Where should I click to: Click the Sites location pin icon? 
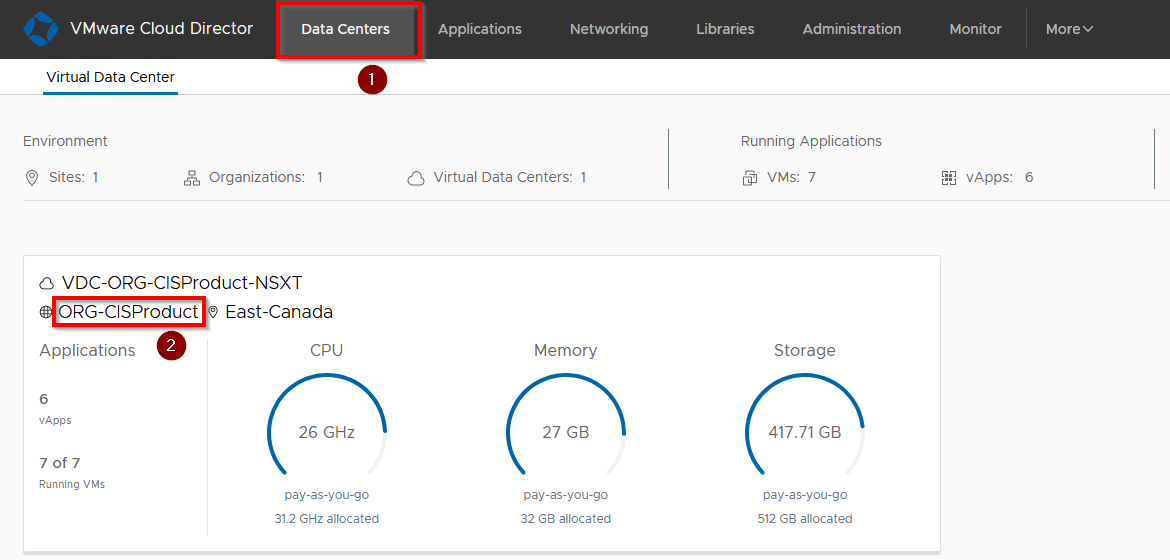[x=31, y=178]
